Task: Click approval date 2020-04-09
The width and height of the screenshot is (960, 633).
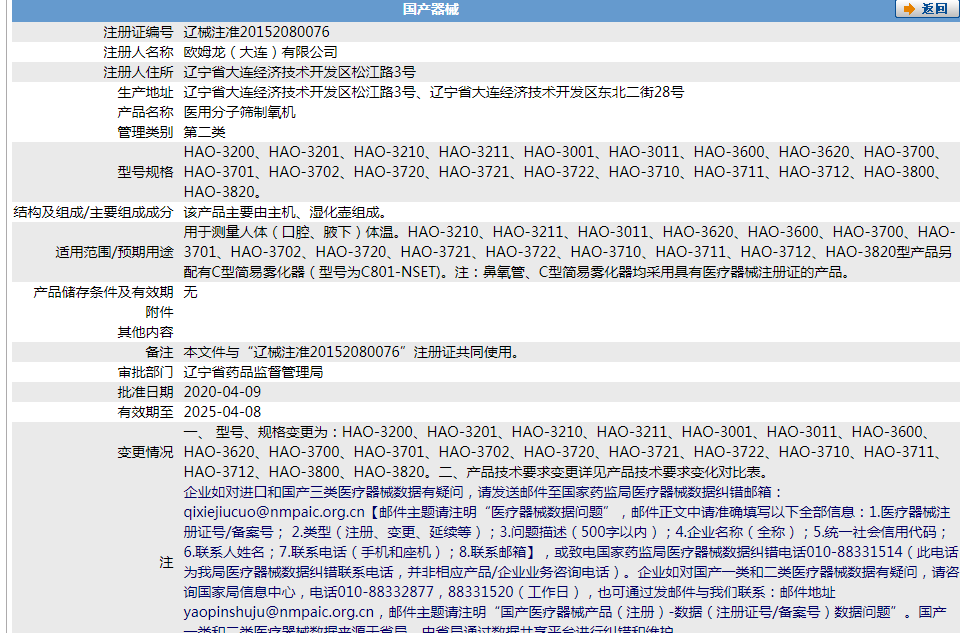Action: coord(222,392)
